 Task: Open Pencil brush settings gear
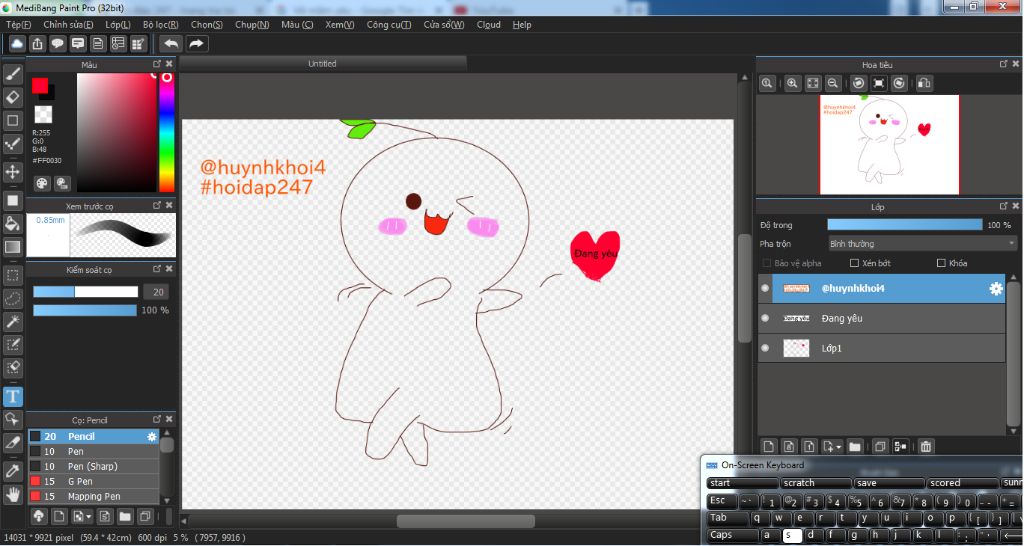152,436
